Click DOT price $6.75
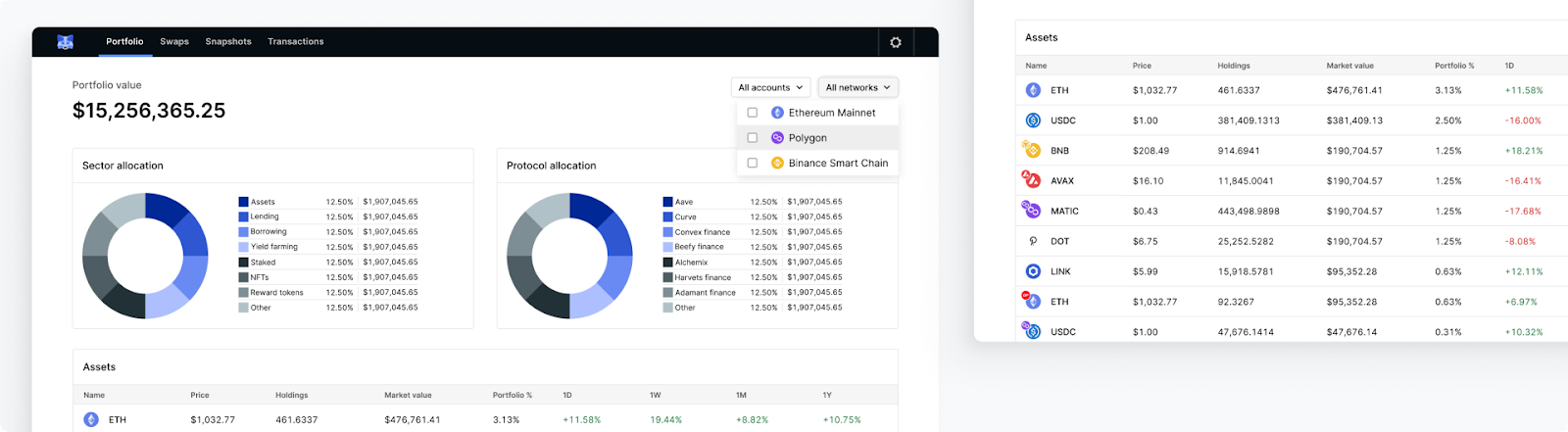This screenshot has width=1568, height=432. 1145,241
